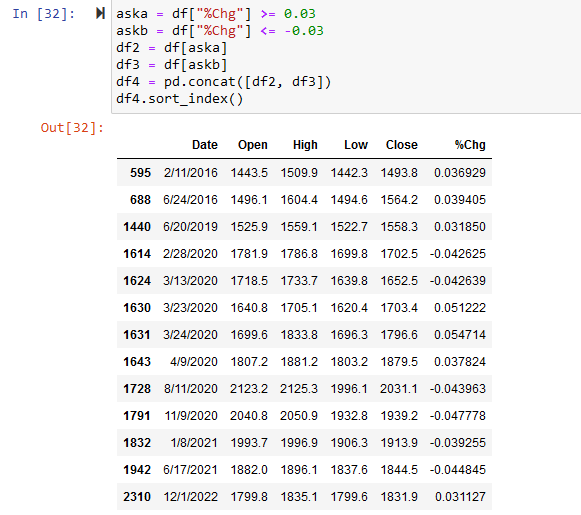The image size is (581, 515).
Task: Click Low value 1932.8
Action: click(x=349, y=416)
